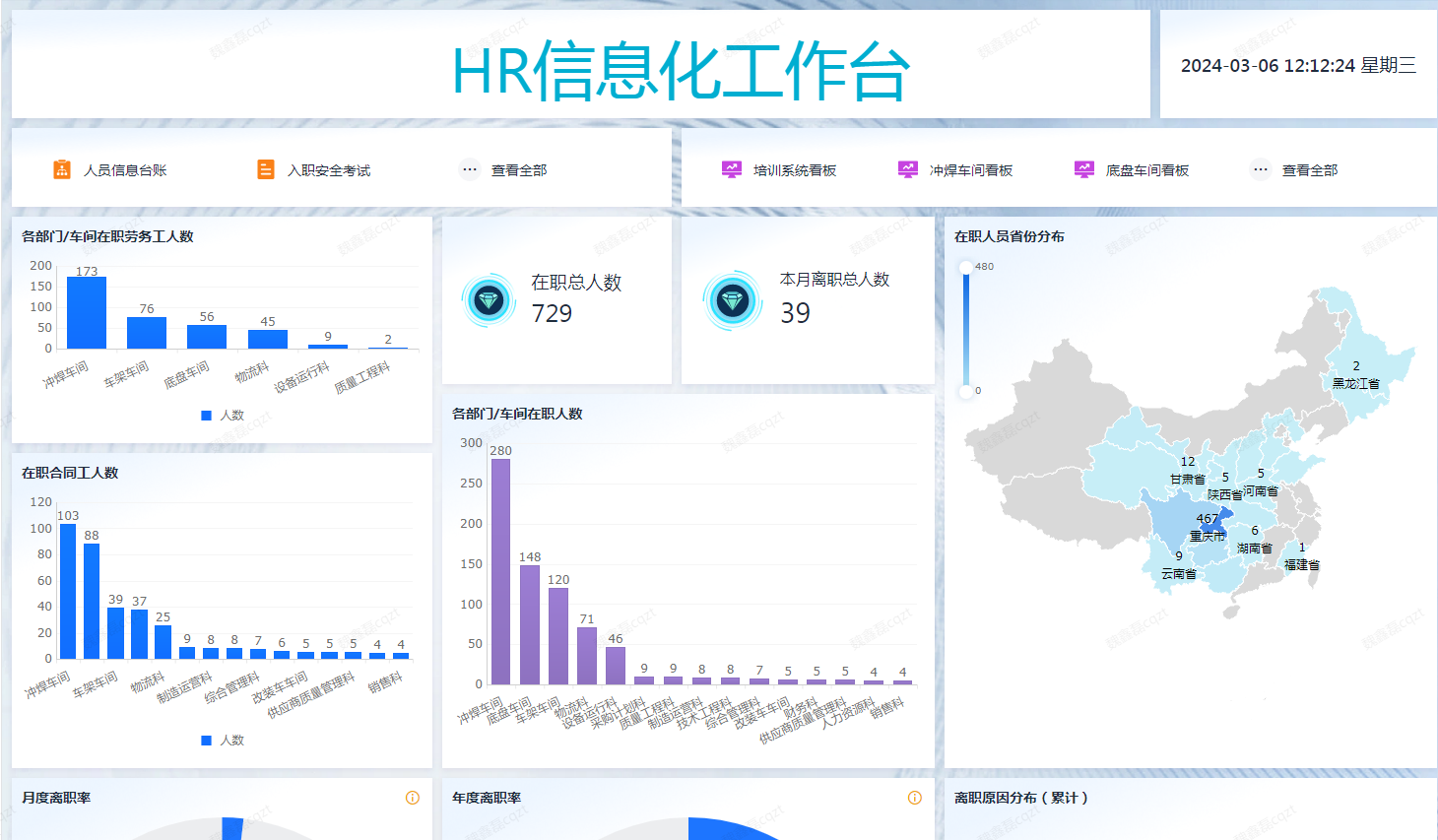This screenshot has height=840, width=1438.
Task: Adjust the map color scale slider
Action: [967, 325]
